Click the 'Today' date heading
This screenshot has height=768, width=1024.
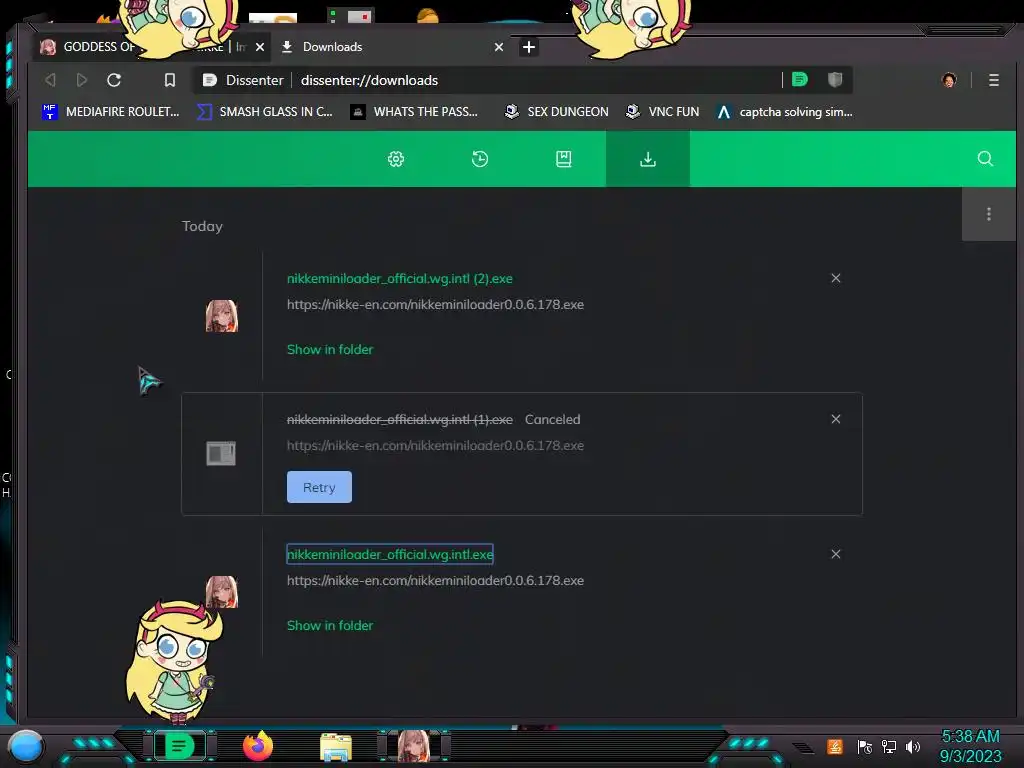click(202, 226)
